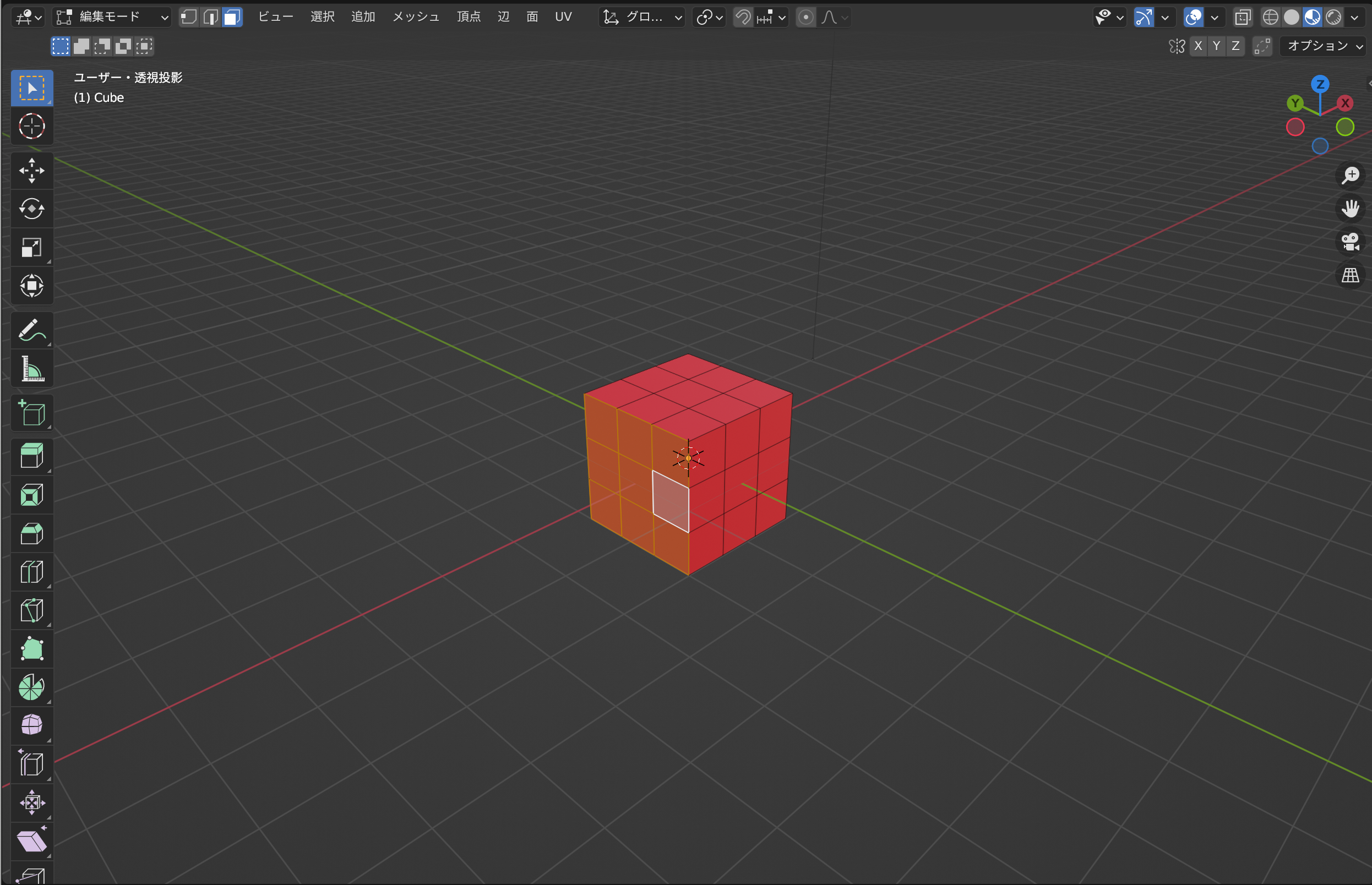Toggle viewport gizmos display
Image resolution: width=1372 pixels, height=885 pixels.
coord(1143,17)
